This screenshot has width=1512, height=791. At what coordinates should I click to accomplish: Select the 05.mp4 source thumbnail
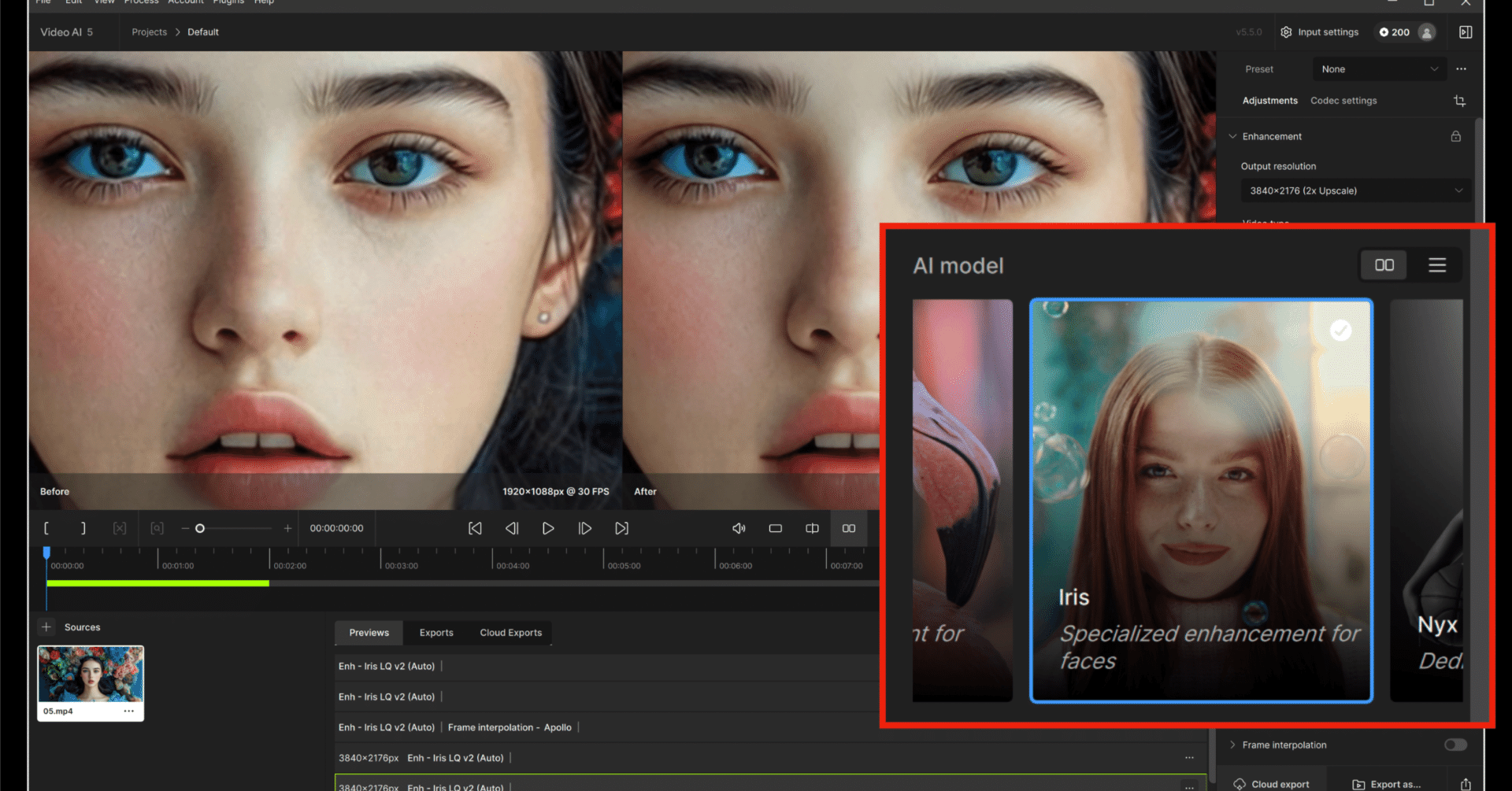(91, 675)
